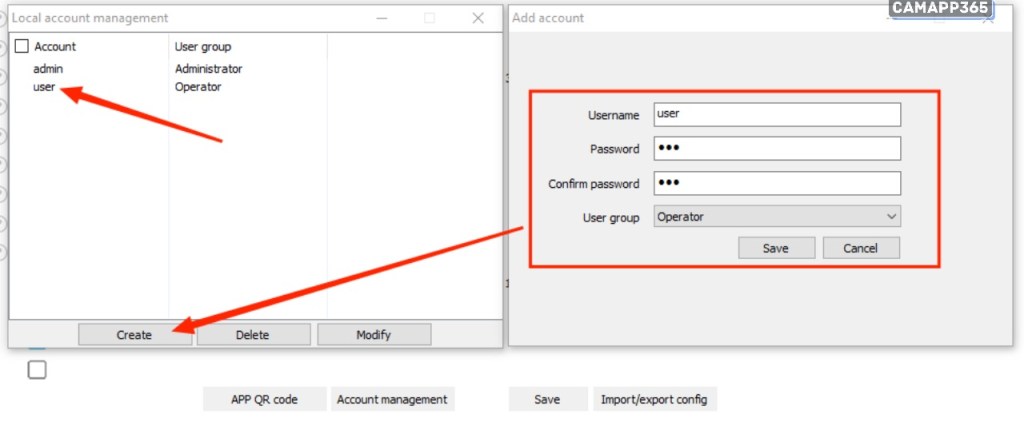1024x430 pixels.
Task: Focus the Username input field
Action: coord(776,114)
